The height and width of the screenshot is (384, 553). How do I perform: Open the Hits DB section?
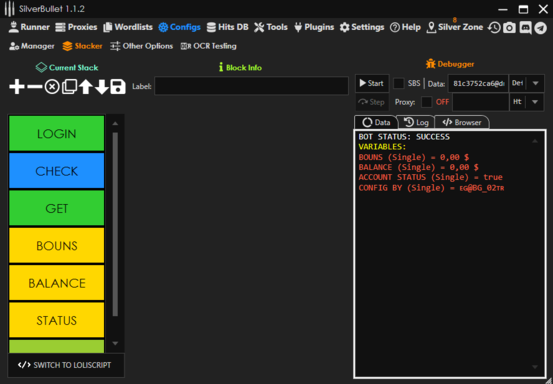pos(227,27)
